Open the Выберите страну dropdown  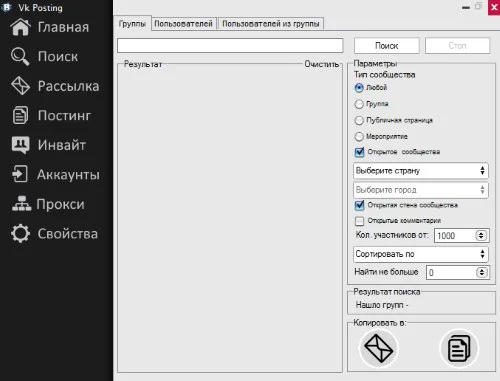421,171
